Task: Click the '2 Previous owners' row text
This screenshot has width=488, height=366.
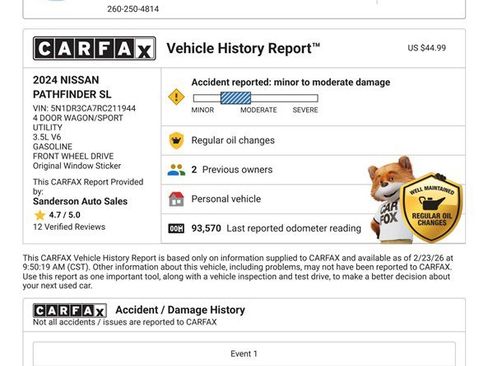Action: [232, 170]
